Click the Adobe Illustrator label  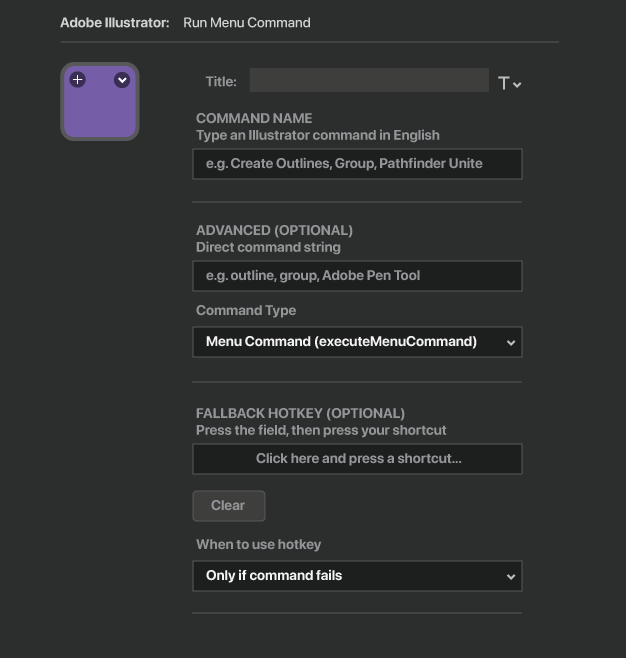click(x=115, y=23)
